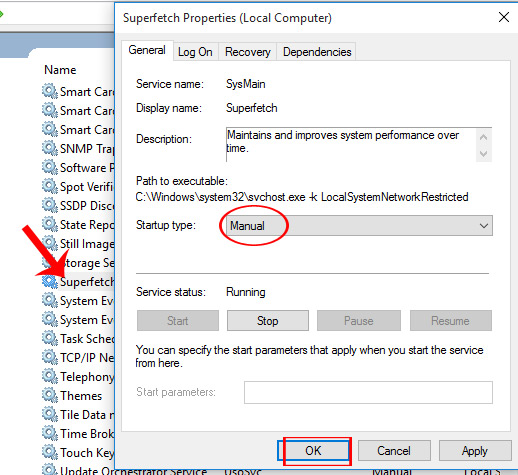518x475 pixels.
Task: Click the SysMain service name value
Action: [x=246, y=84]
